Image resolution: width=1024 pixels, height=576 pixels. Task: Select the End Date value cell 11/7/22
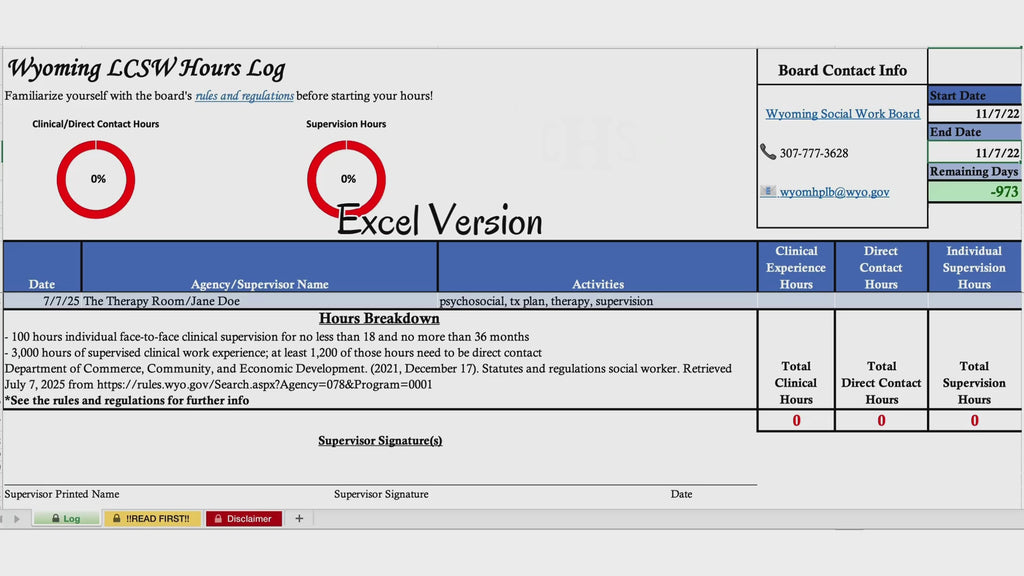pos(974,153)
